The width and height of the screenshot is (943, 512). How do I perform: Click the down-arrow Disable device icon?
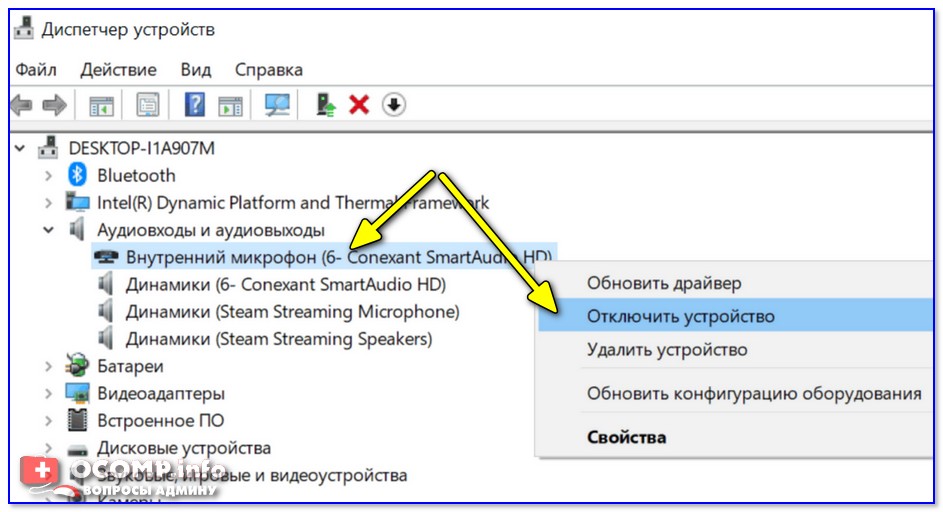tap(394, 105)
